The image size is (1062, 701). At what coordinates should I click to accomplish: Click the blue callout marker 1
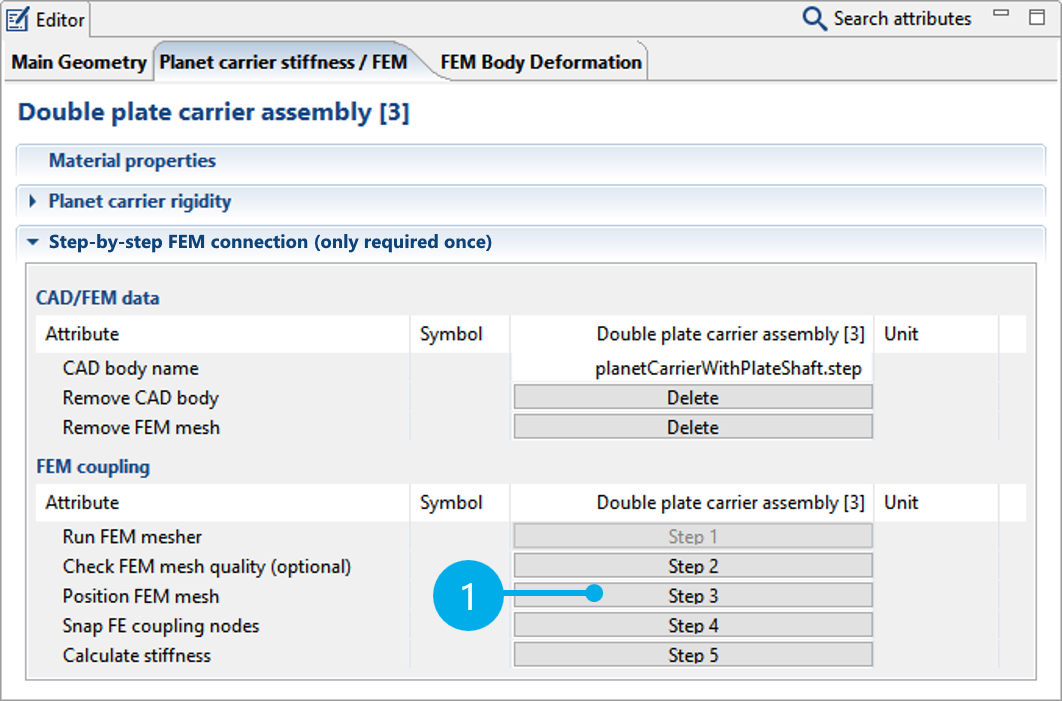pyautogui.click(x=468, y=596)
